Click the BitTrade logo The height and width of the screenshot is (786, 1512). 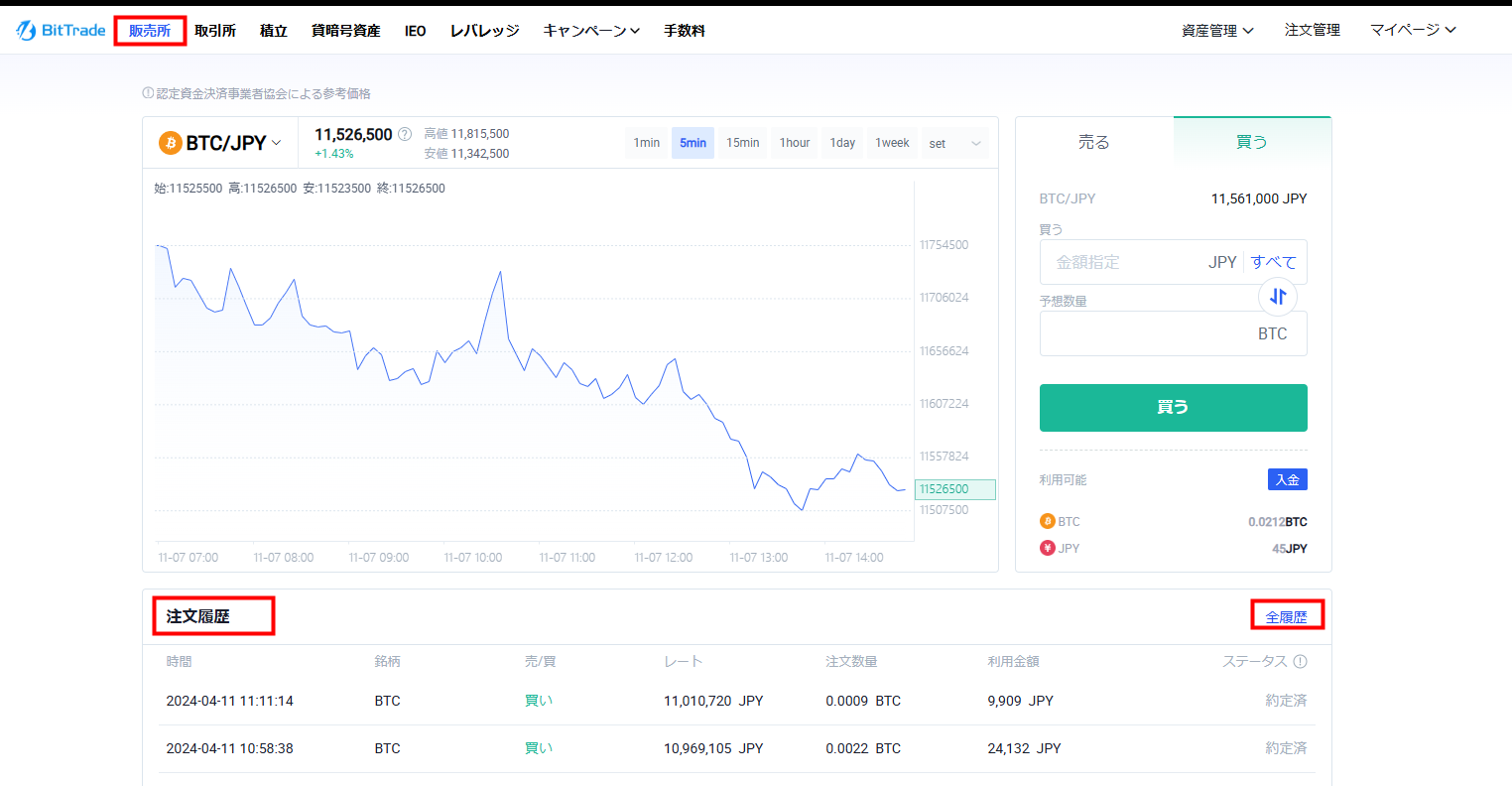[x=61, y=31]
